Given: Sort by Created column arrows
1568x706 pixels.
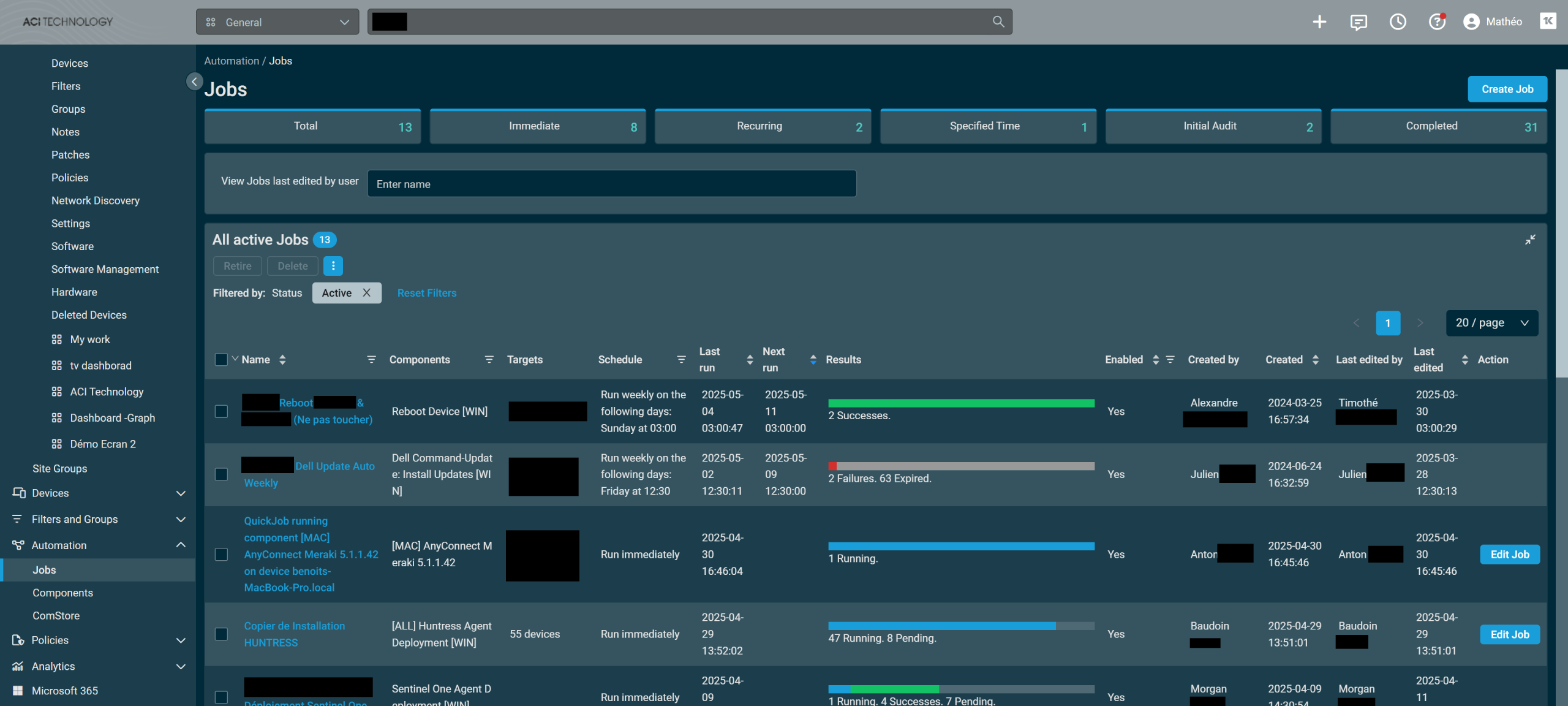Looking at the screenshot, I should tap(1315, 360).
